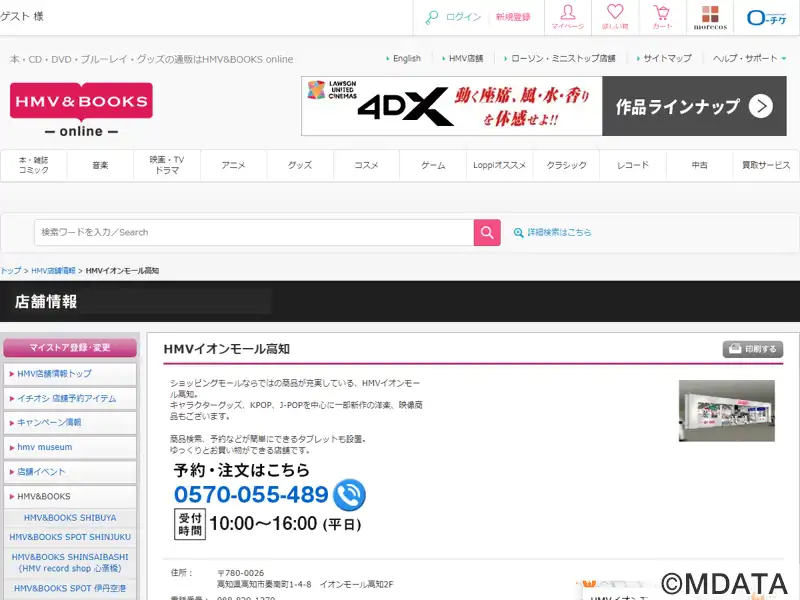This screenshot has width=800, height=600.
Task: Open the レコード category
Action: click(x=633, y=165)
